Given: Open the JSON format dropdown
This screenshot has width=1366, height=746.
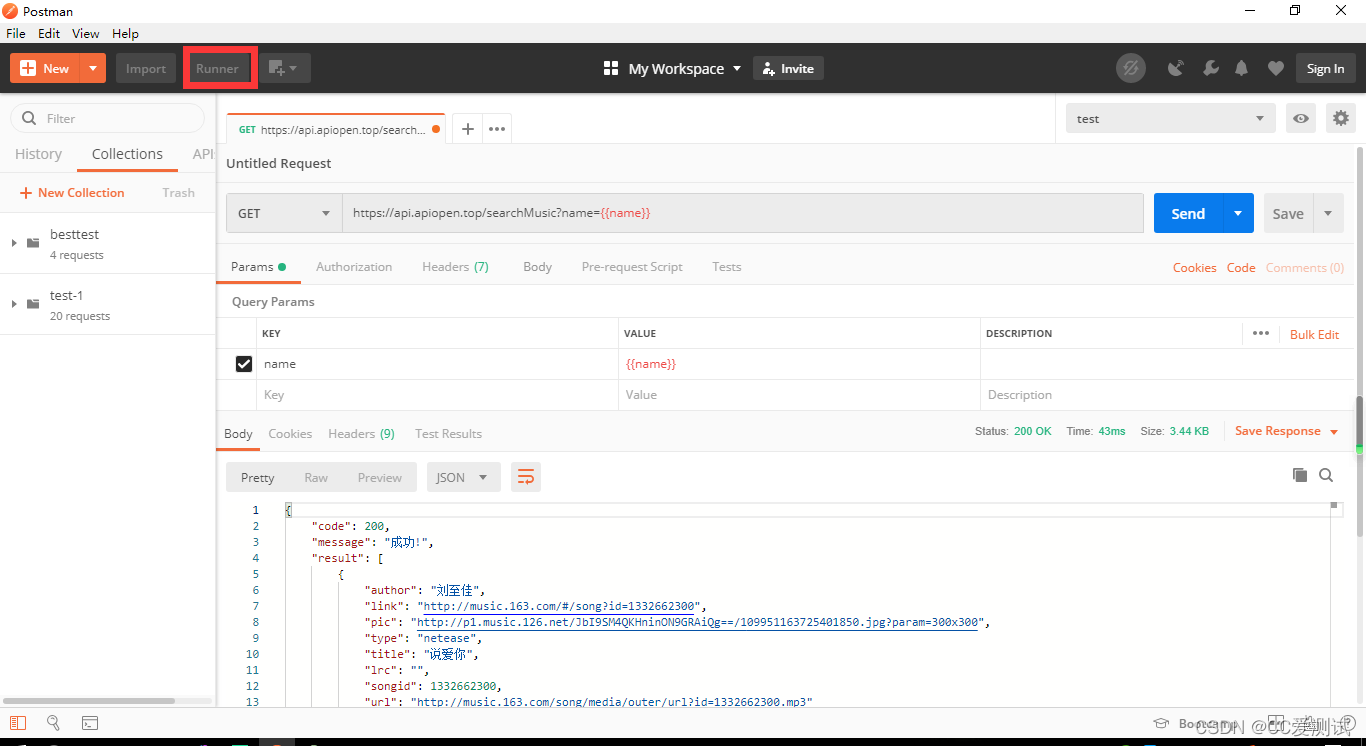Looking at the screenshot, I should 463,477.
